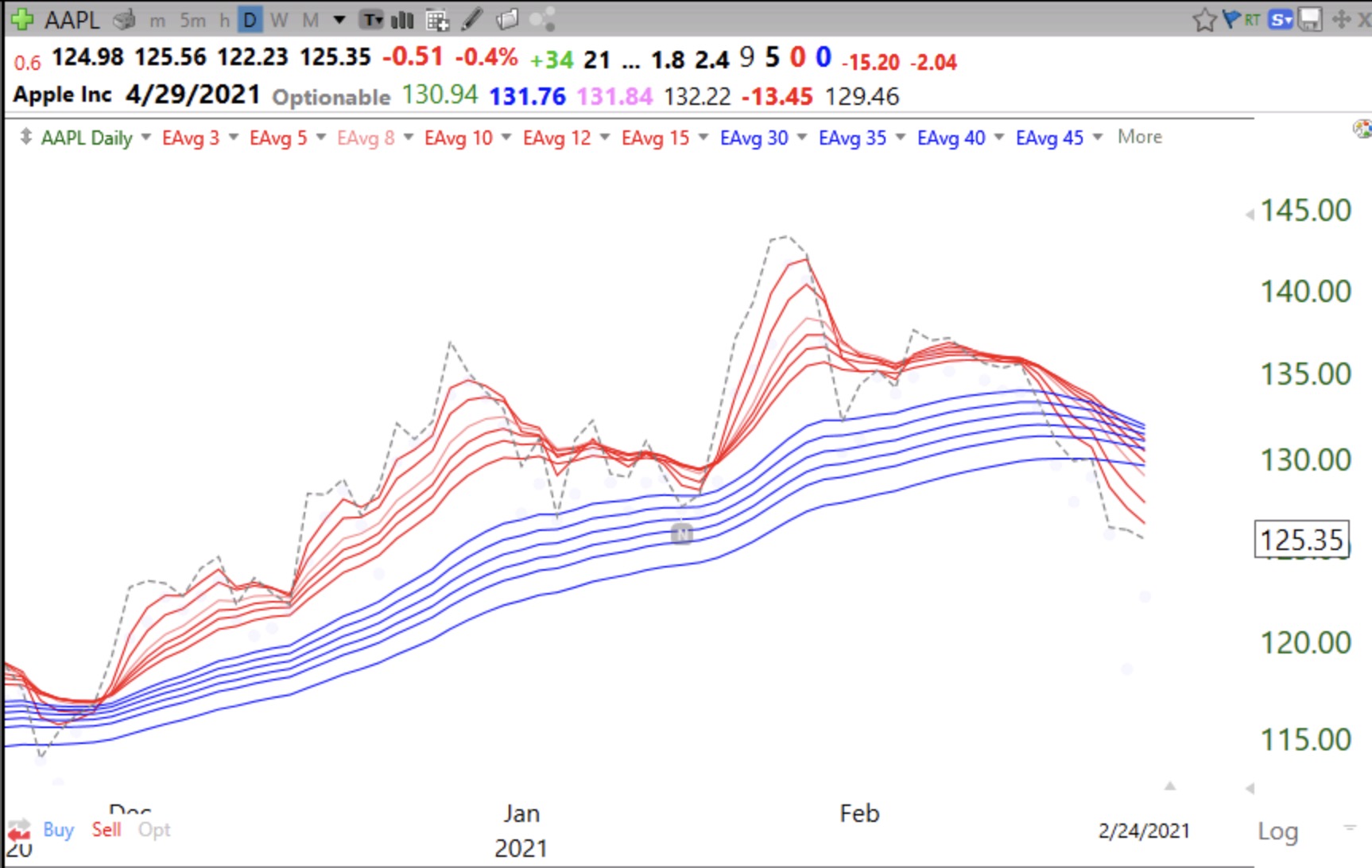1372x868 pixels.
Task: Select the pencil drawing tools icon
Action: (472, 19)
